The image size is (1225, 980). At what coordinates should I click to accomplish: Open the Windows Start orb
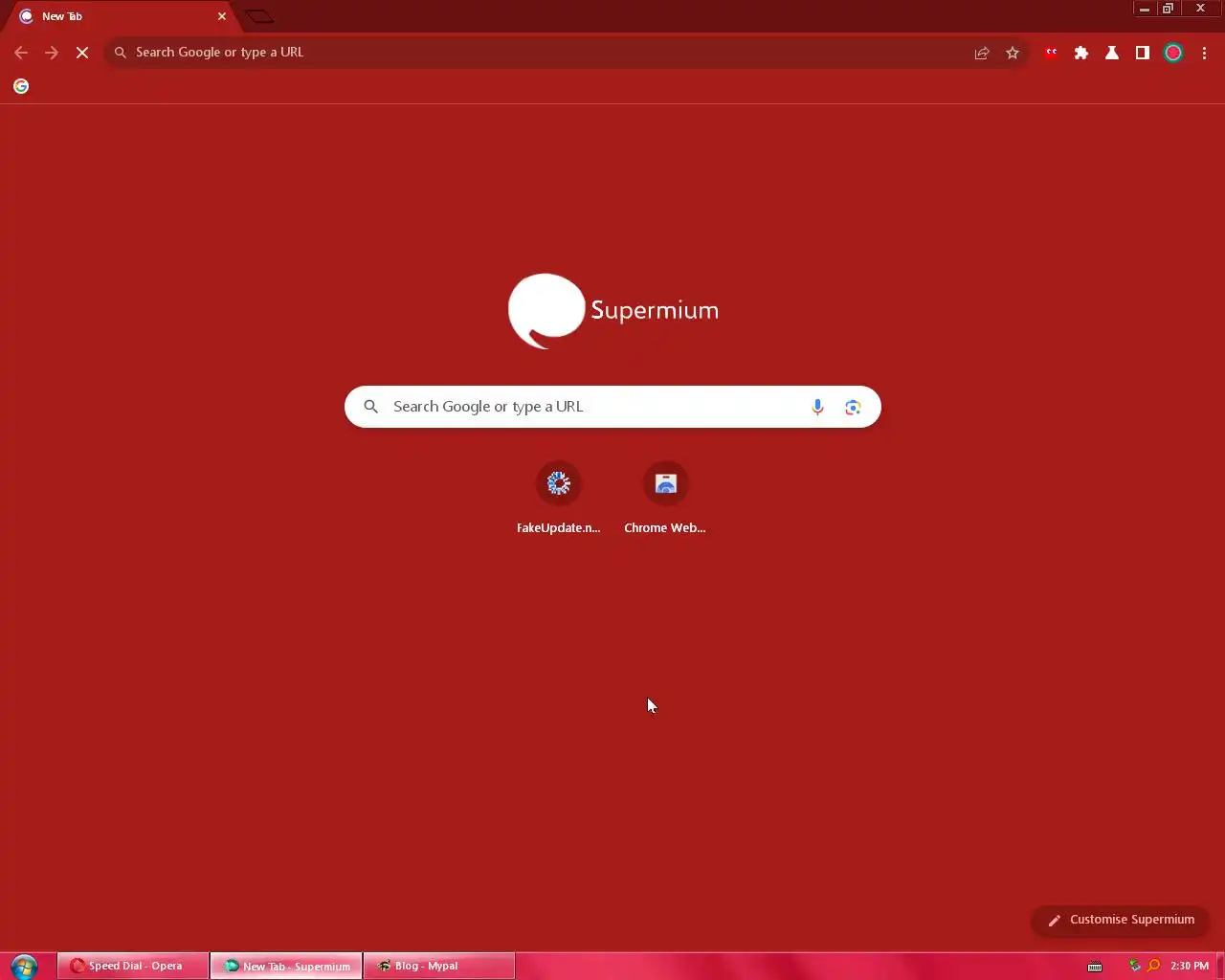tap(24, 966)
